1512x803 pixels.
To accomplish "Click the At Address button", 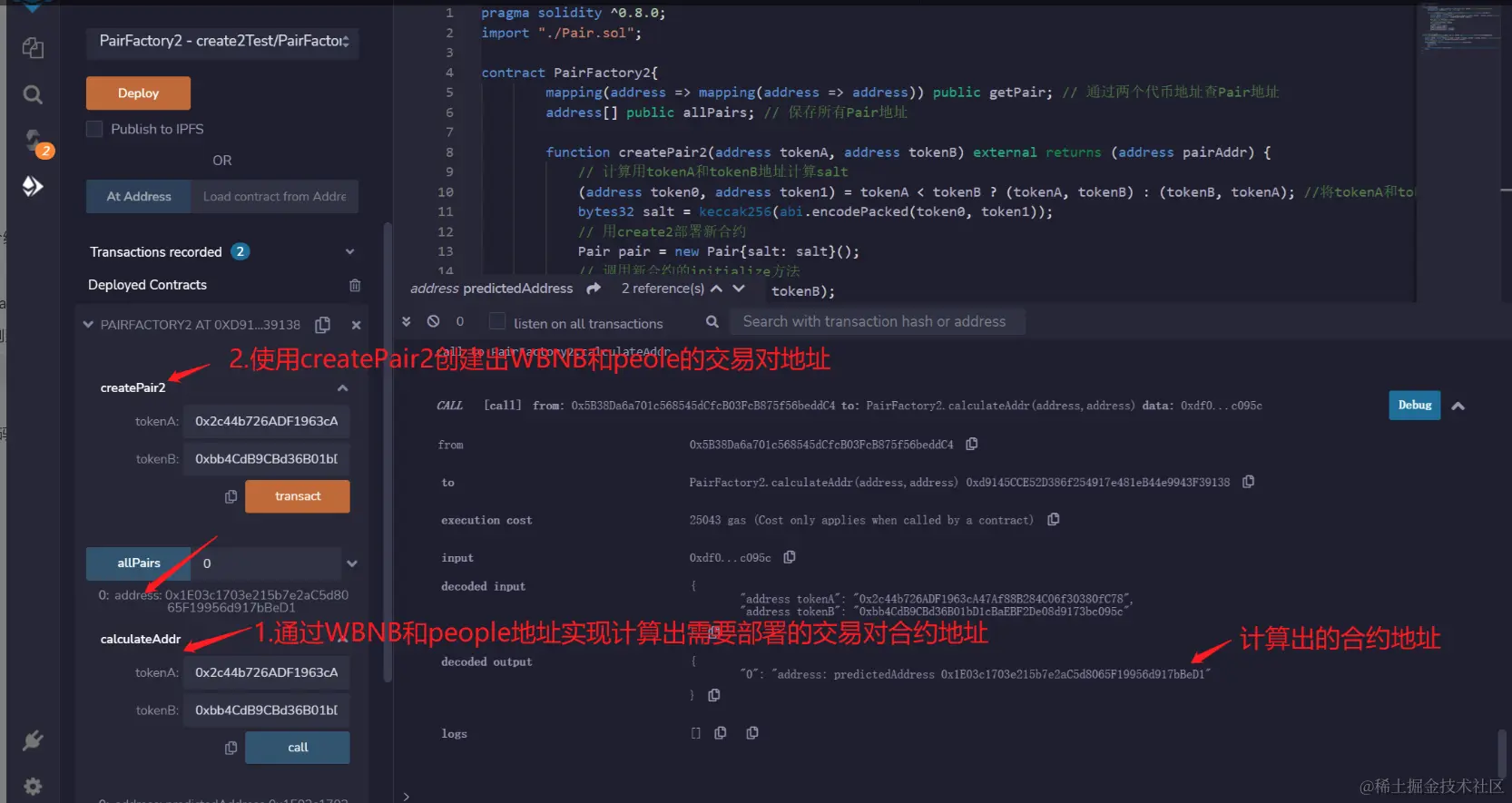I will tap(139, 196).
